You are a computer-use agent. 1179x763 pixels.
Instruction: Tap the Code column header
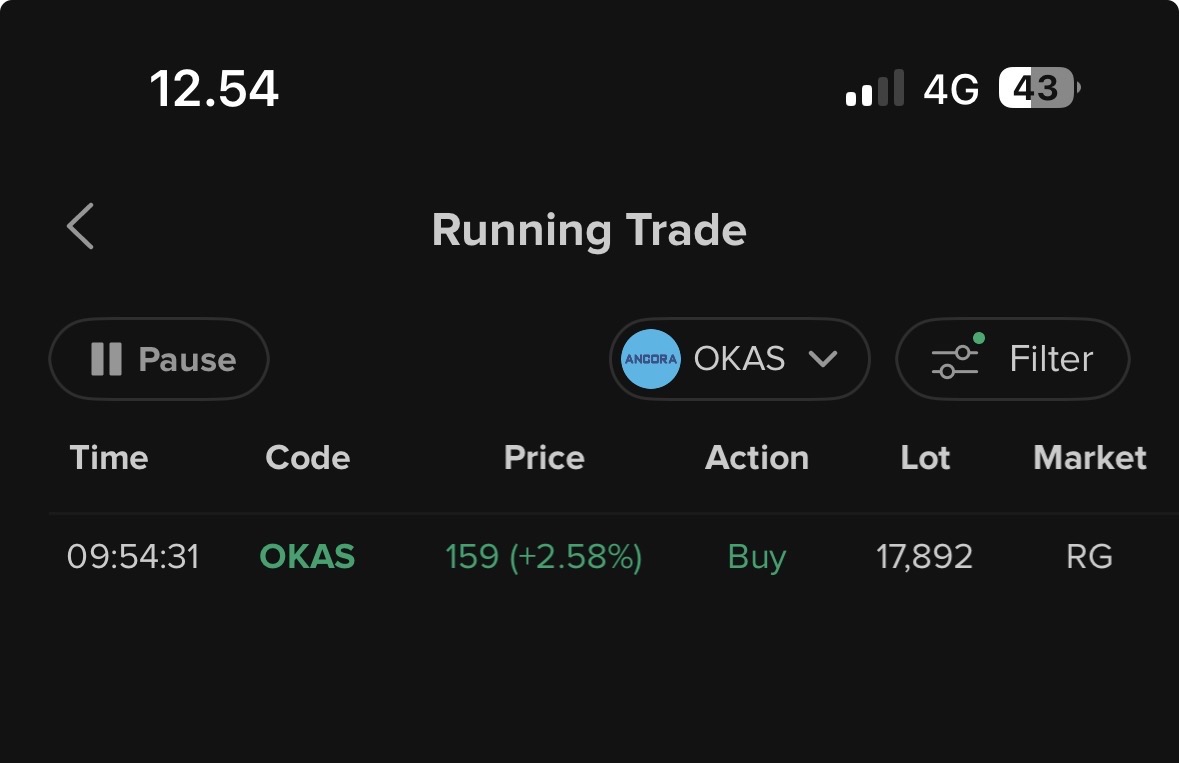tap(308, 458)
